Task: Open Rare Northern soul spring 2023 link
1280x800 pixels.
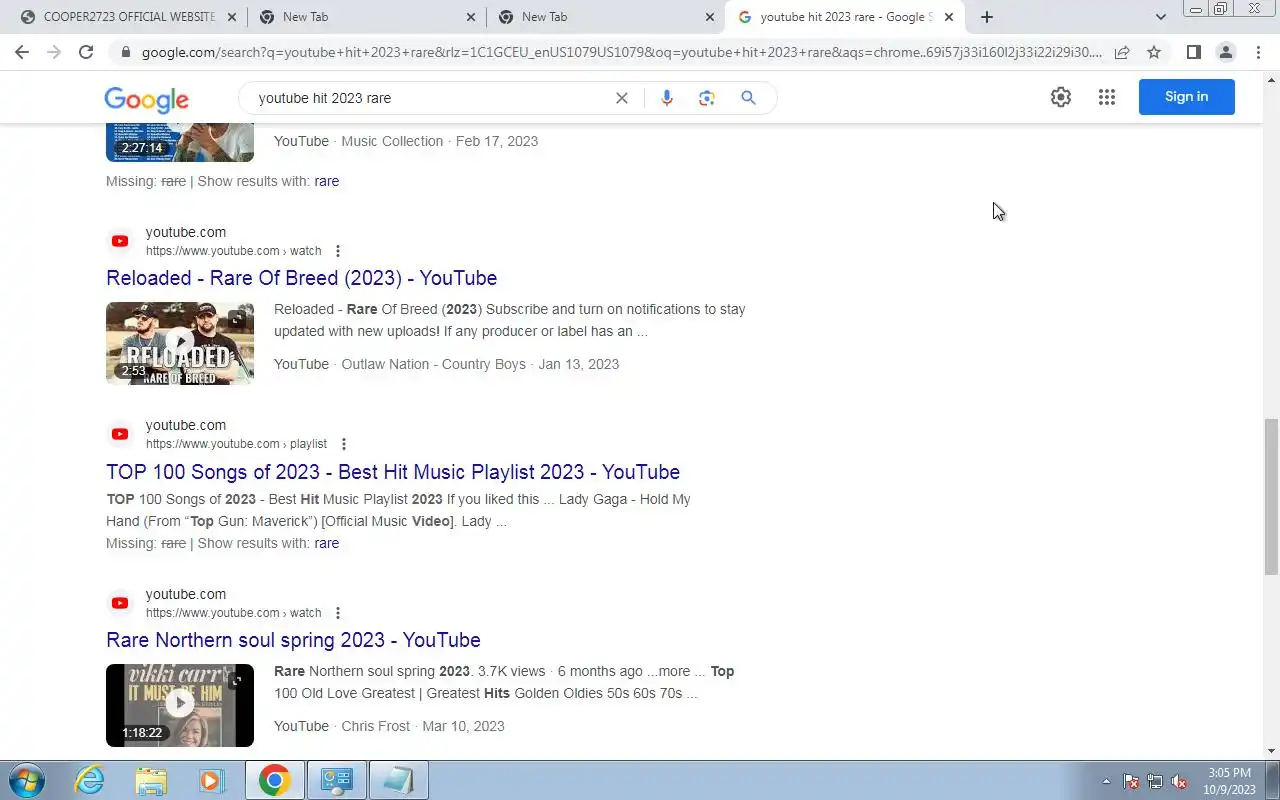Action: click(293, 640)
